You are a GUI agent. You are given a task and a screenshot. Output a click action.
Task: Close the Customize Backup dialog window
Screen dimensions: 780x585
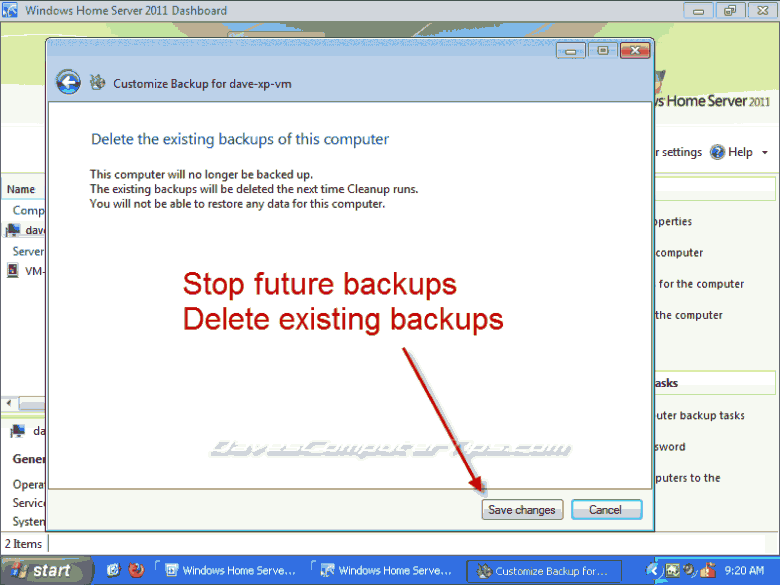635,51
